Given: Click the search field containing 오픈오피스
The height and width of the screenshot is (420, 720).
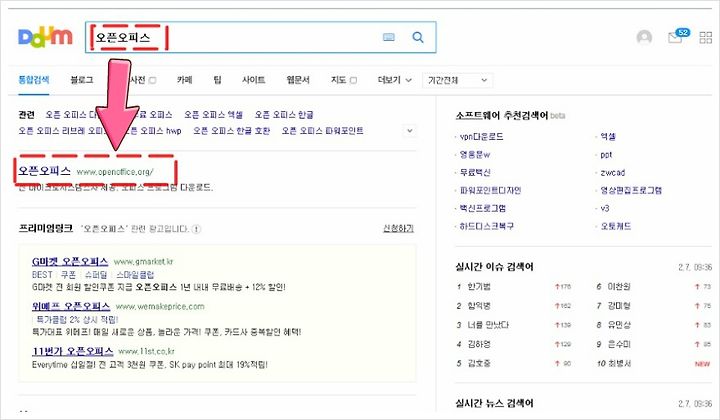Looking at the screenshot, I should coord(260,37).
